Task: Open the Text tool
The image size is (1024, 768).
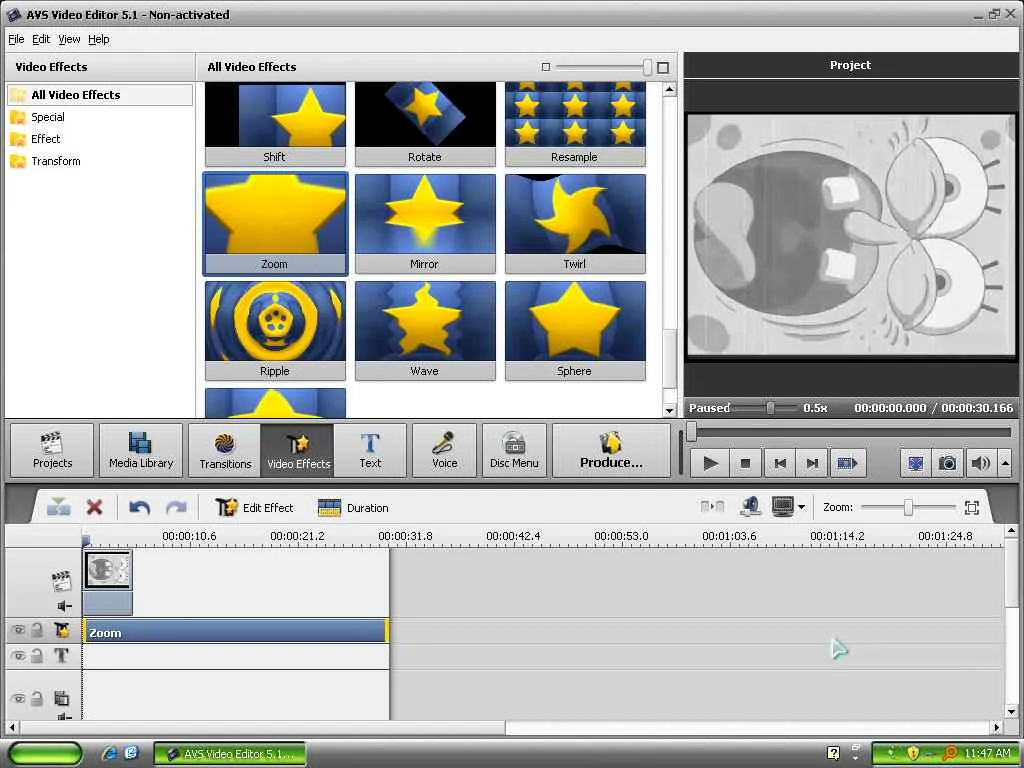Action: tap(370, 451)
